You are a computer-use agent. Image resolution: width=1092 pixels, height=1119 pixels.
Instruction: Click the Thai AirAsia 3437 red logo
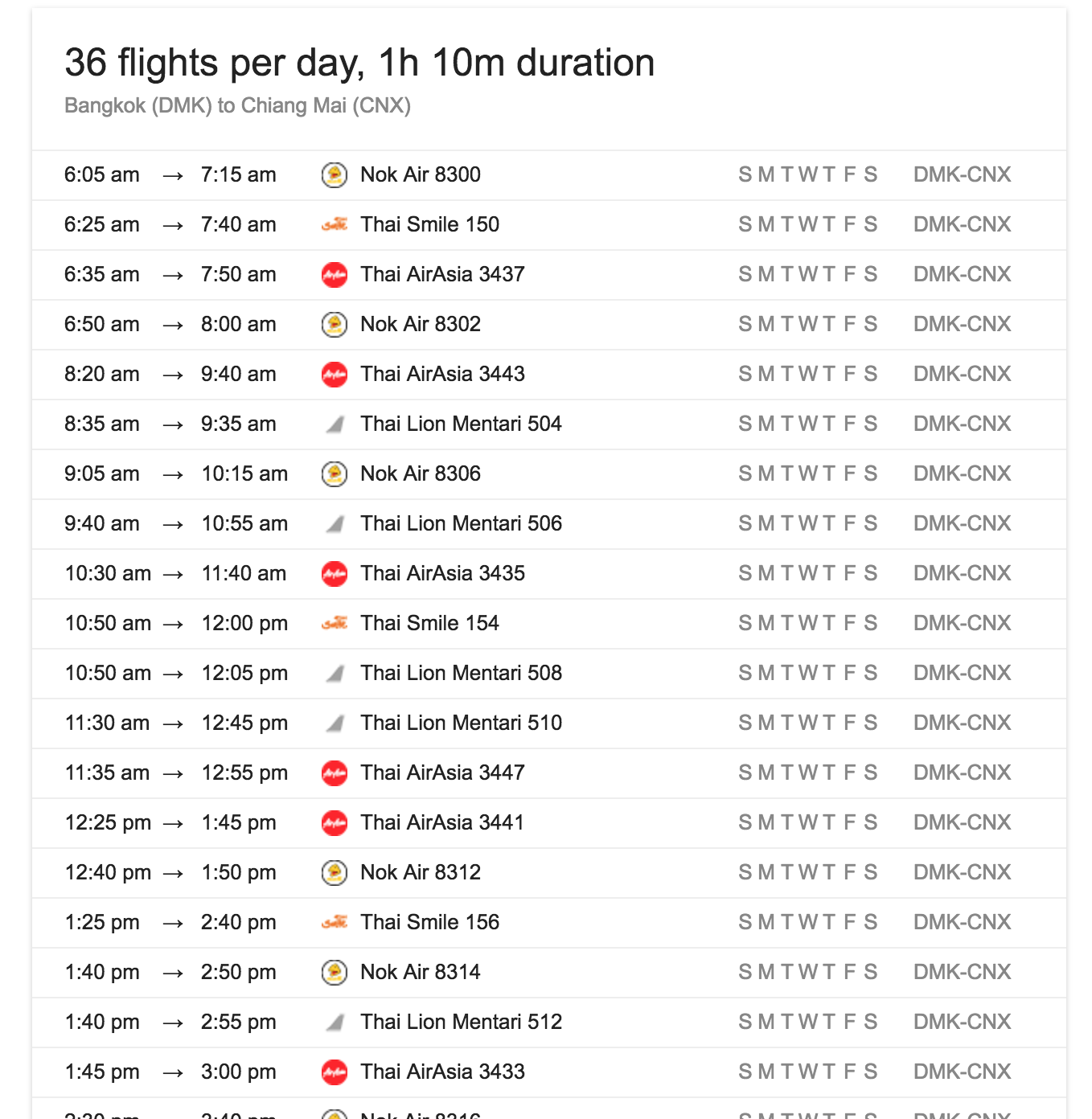[x=335, y=274]
